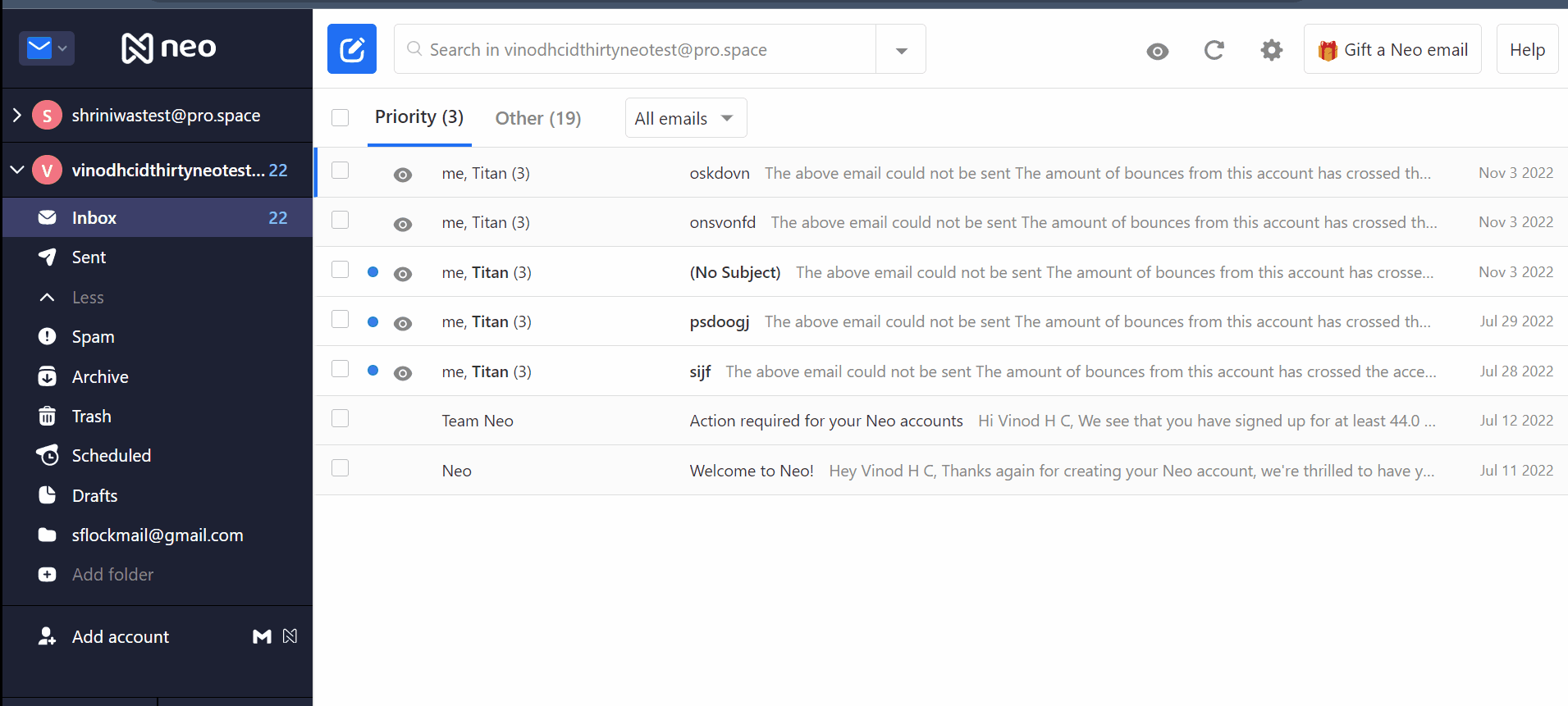The height and width of the screenshot is (706, 1568).
Task: Collapse the vinodhcidthirtyneotest account chevron
Action: click(x=17, y=170)
